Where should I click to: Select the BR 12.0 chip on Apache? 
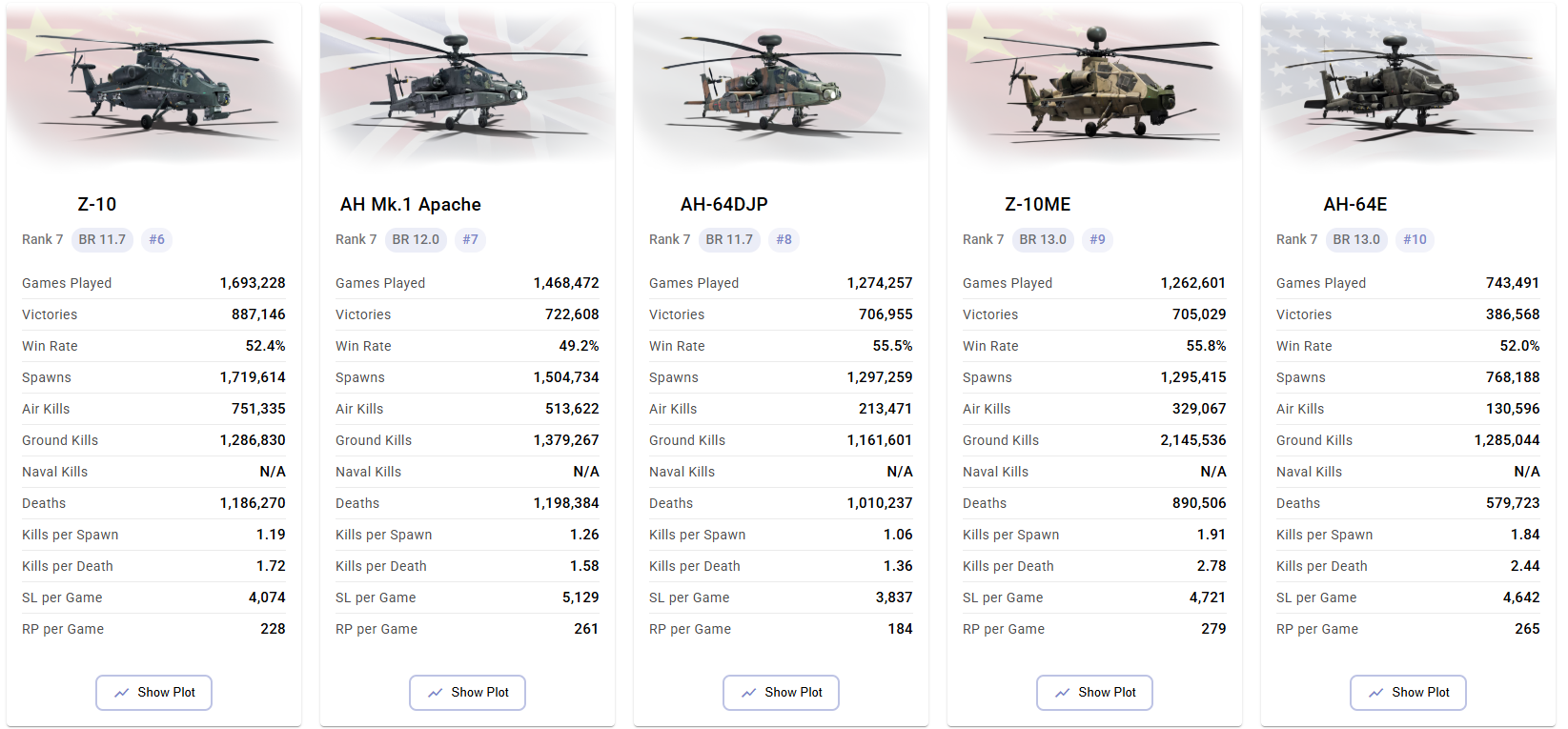[416, 239]
